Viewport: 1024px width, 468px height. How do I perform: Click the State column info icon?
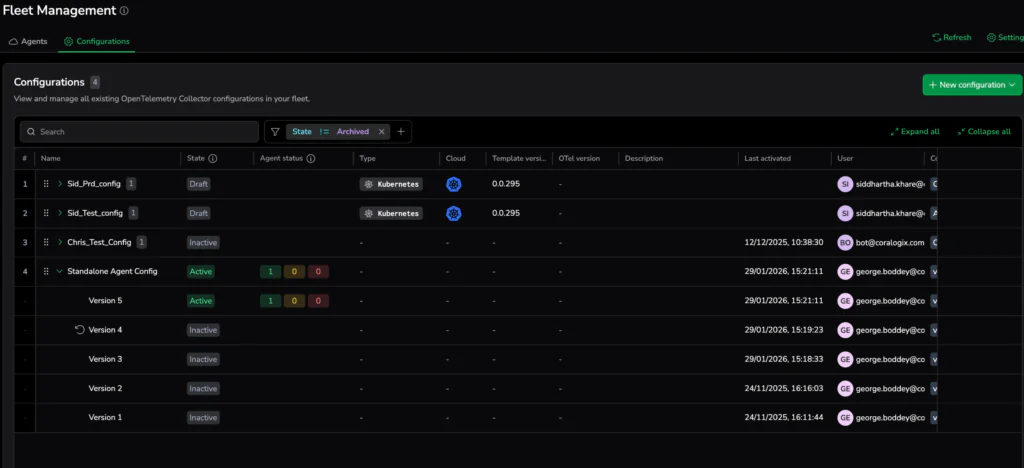pos(213,158)
